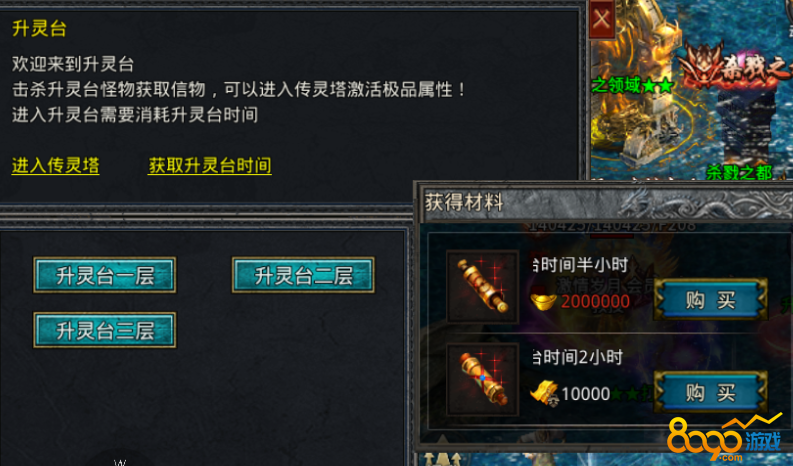Click the 获得材料 panel title bar
This screenshot has height=466, width=793.
(x=604, y=203)
